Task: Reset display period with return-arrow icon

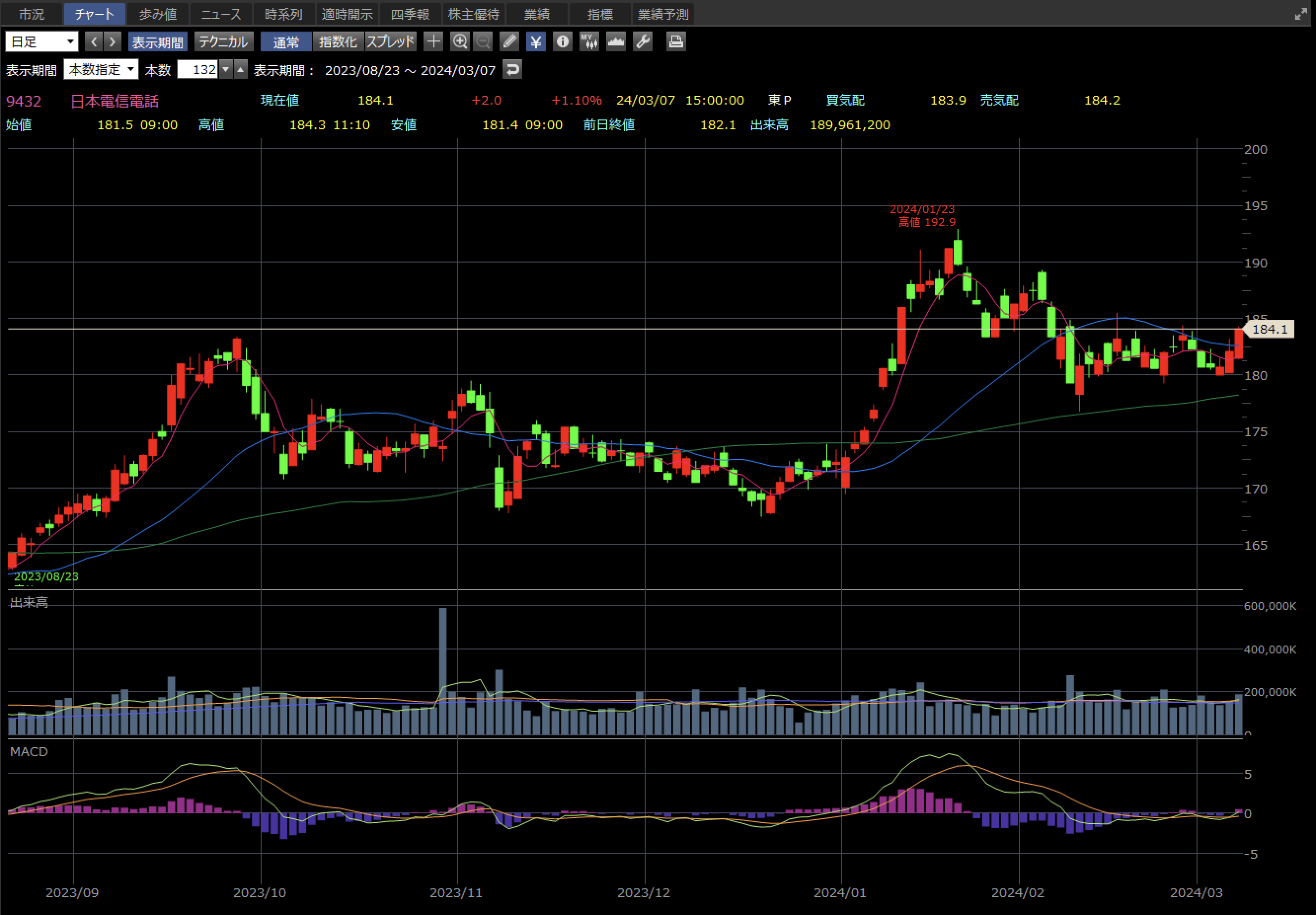Action: [x=512, y=70]
